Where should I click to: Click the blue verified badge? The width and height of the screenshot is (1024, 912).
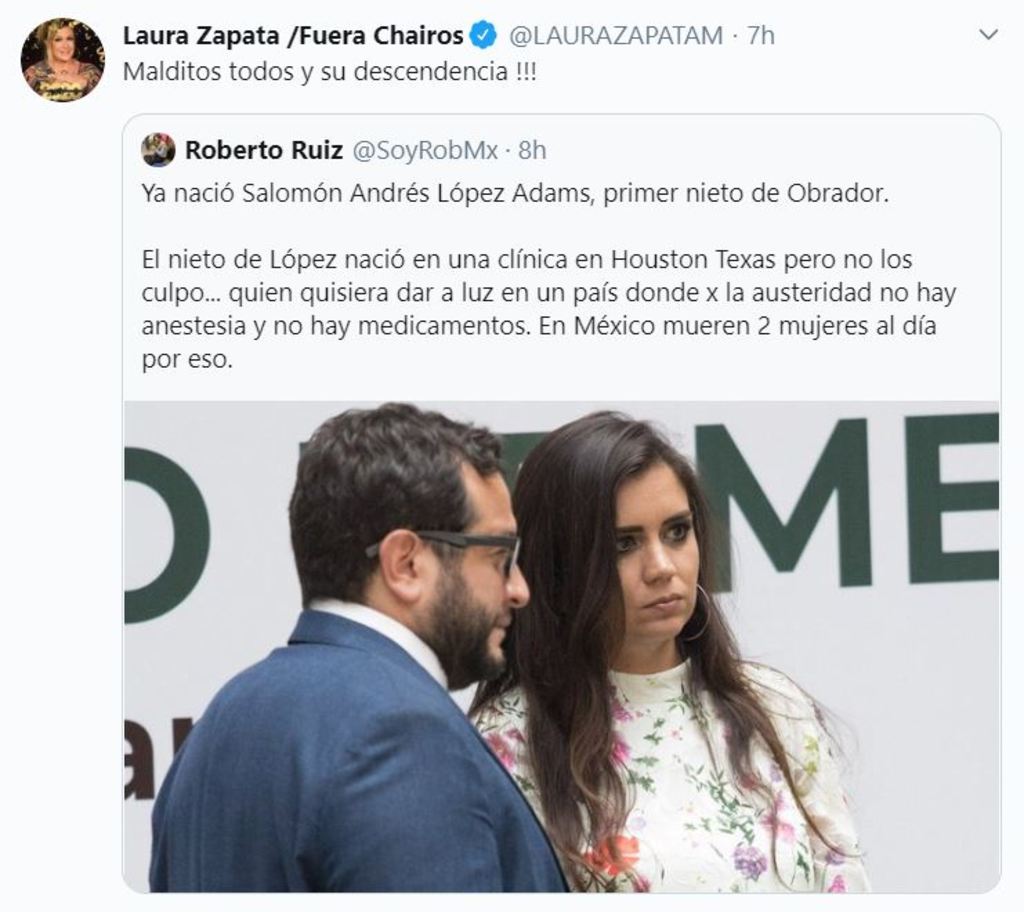(483, 35)
